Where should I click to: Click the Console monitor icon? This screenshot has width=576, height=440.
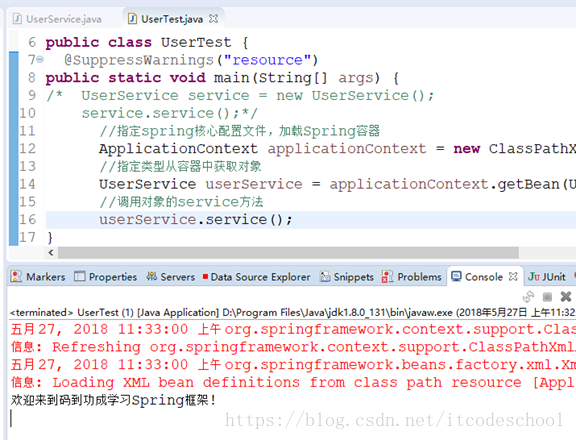pyautogui.click(x=456, y=276)
